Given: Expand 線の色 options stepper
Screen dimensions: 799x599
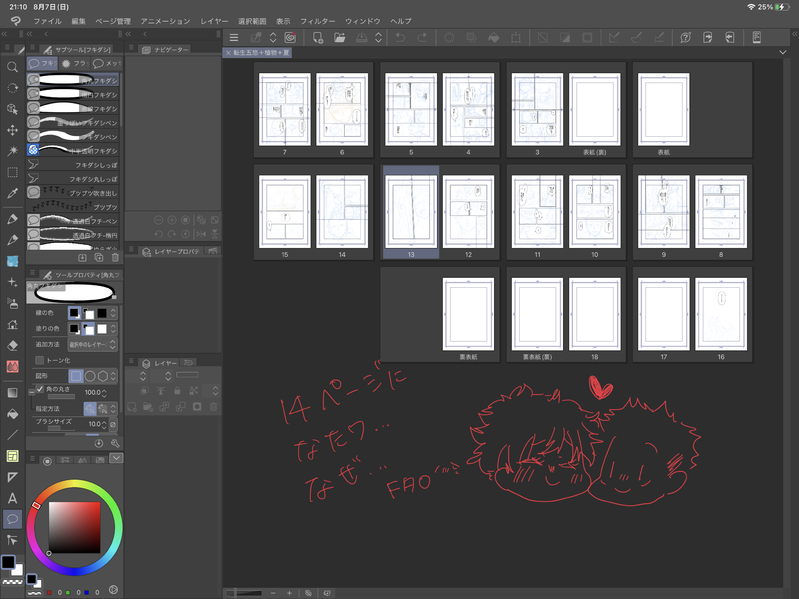Looking at the screenshot, I should tap(113, 313).
